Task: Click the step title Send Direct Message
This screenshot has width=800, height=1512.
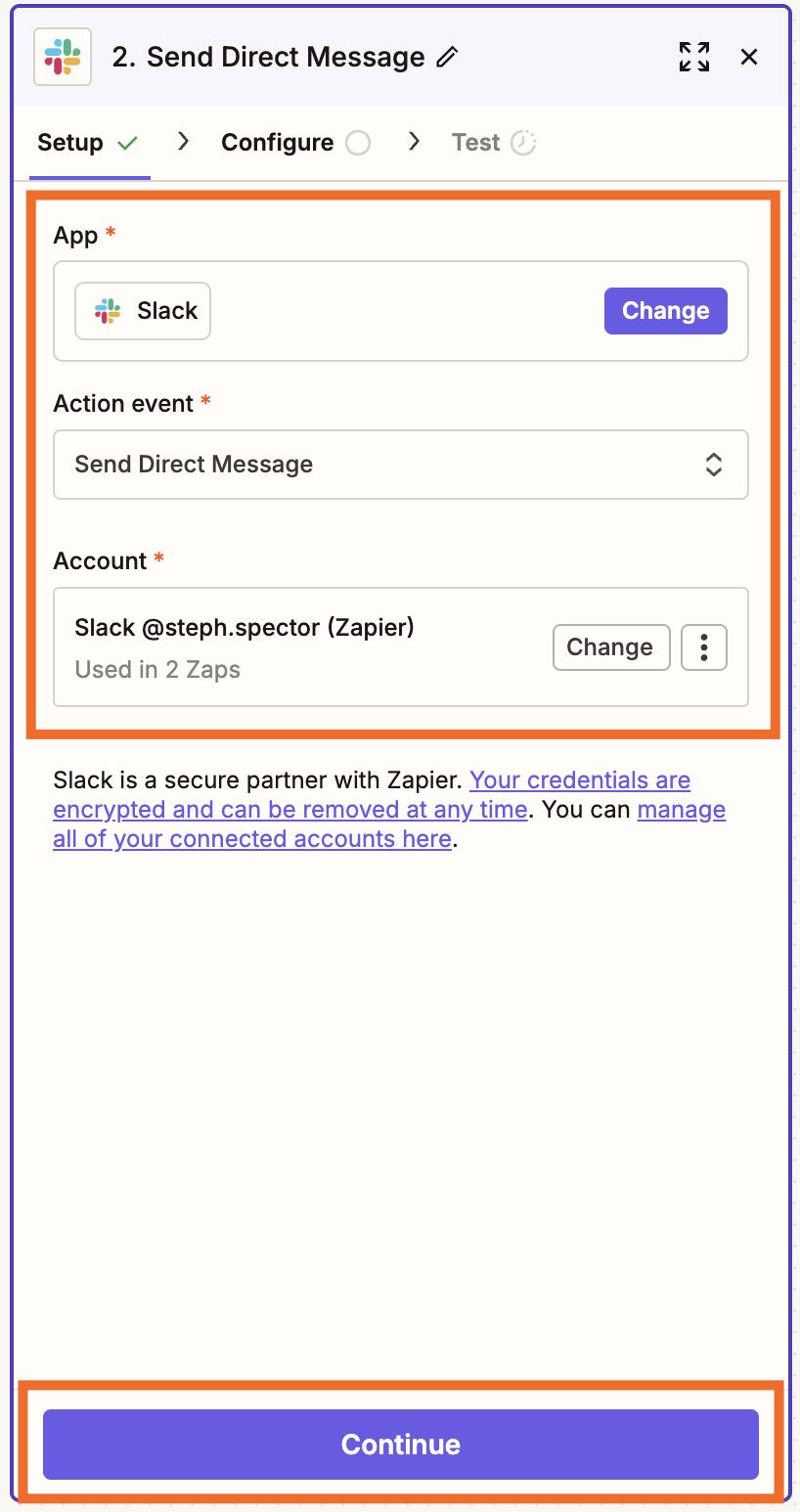Action: tap(277, 57)
